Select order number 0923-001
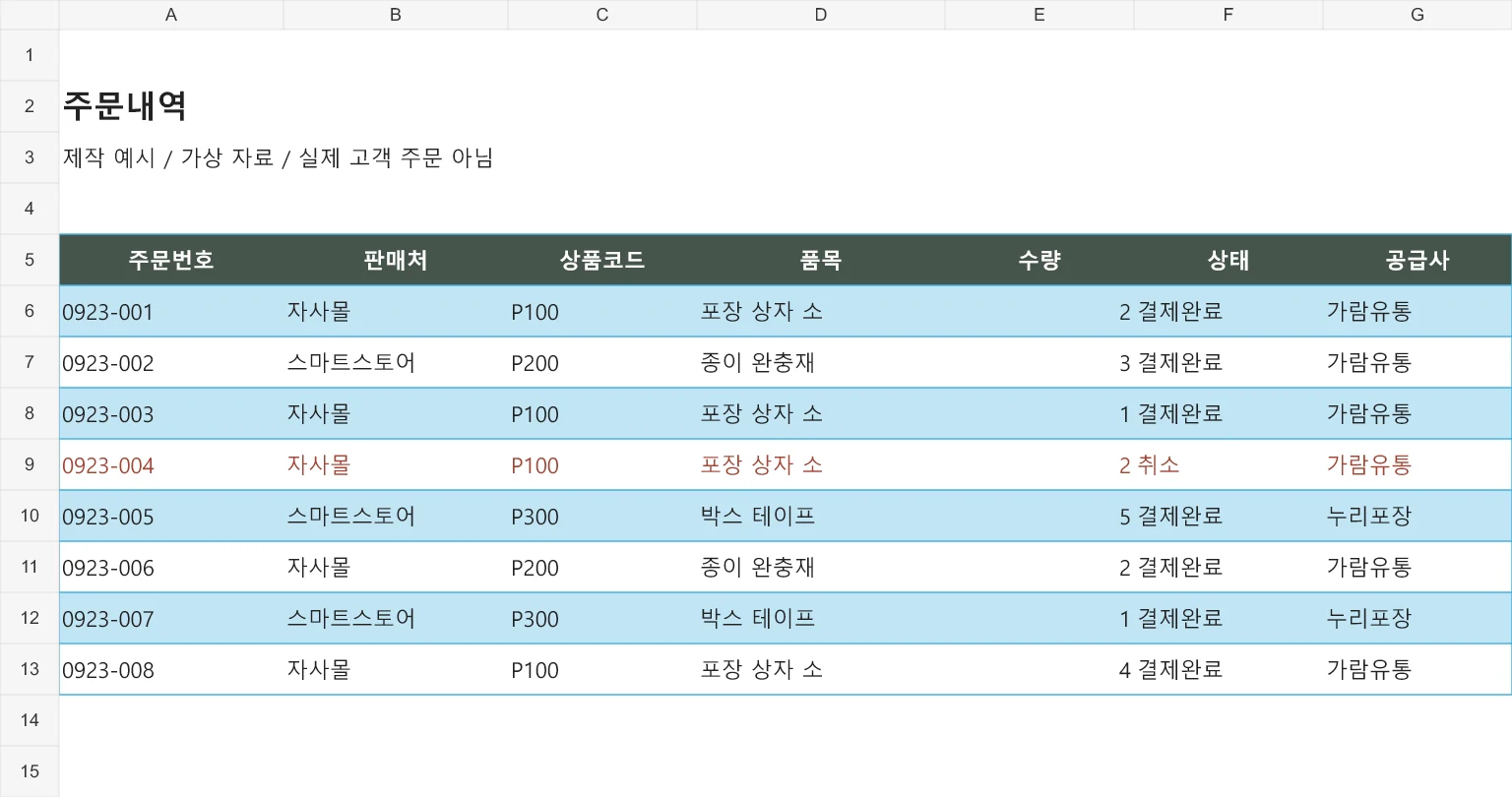Viewport: 1512px width, 797px height. click(171, 311)
